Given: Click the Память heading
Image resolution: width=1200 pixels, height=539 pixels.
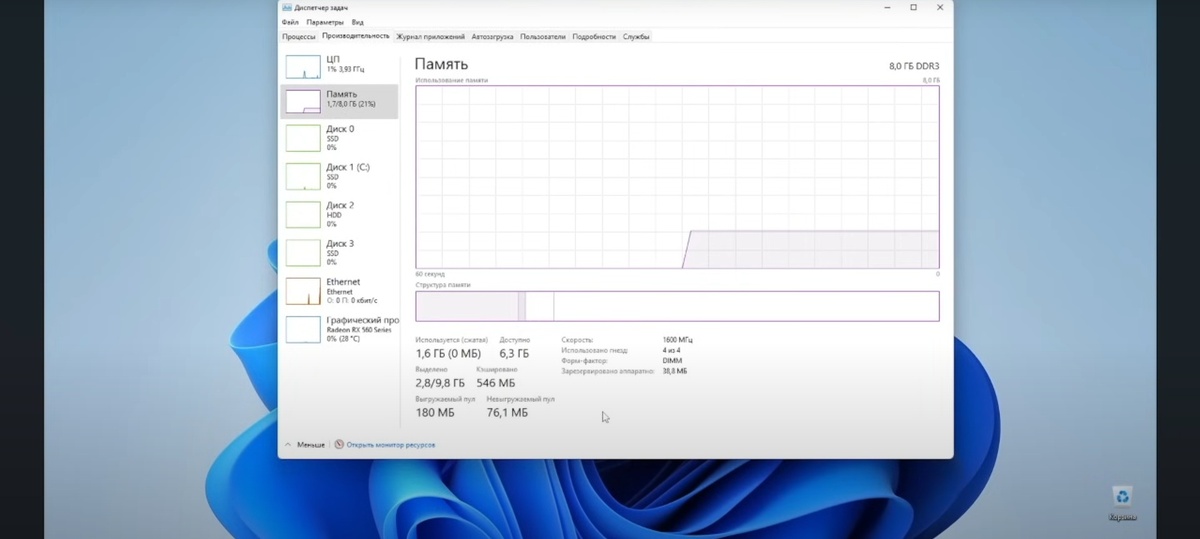Looking at the screenshot, I should (441, 65).
